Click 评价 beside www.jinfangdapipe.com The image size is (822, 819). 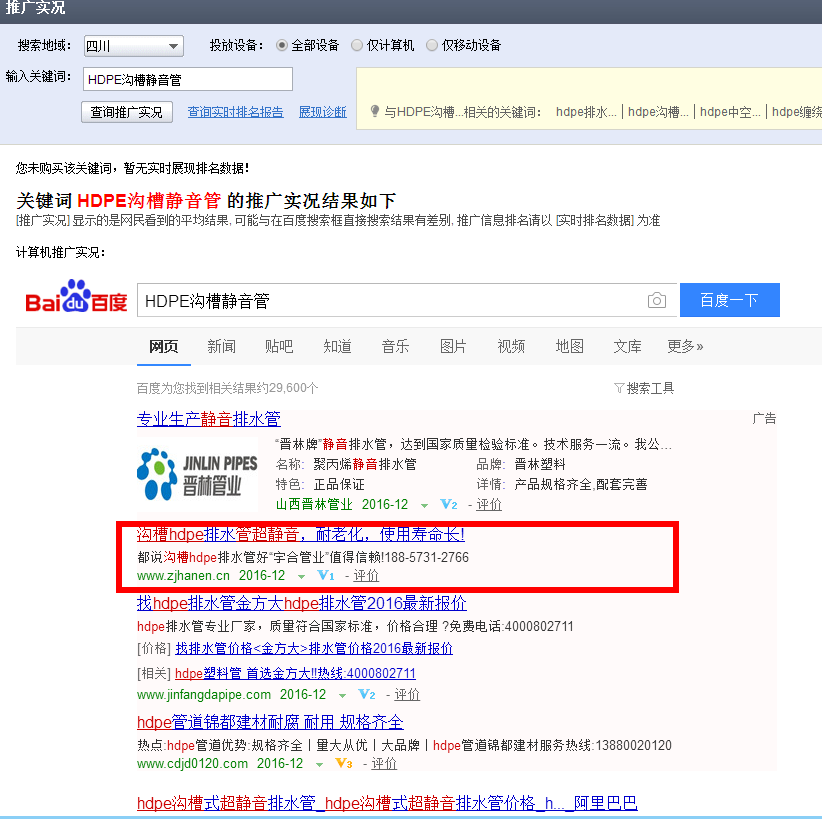click(407, 695)
